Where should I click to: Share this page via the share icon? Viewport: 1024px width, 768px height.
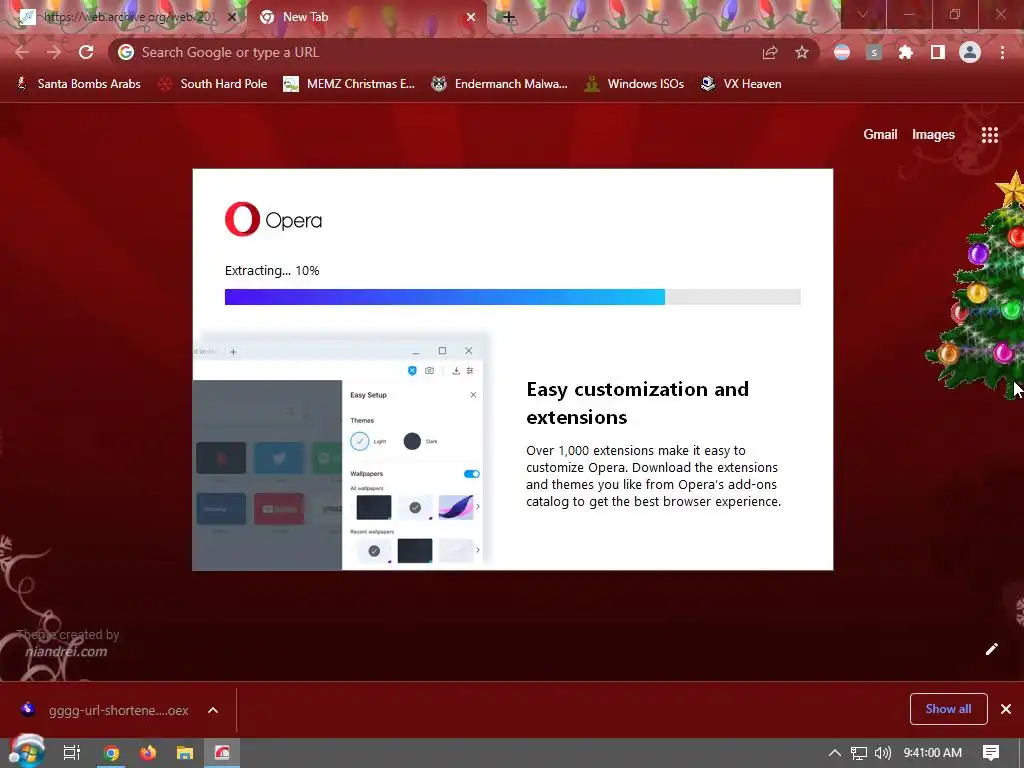[x=770, y=52]
